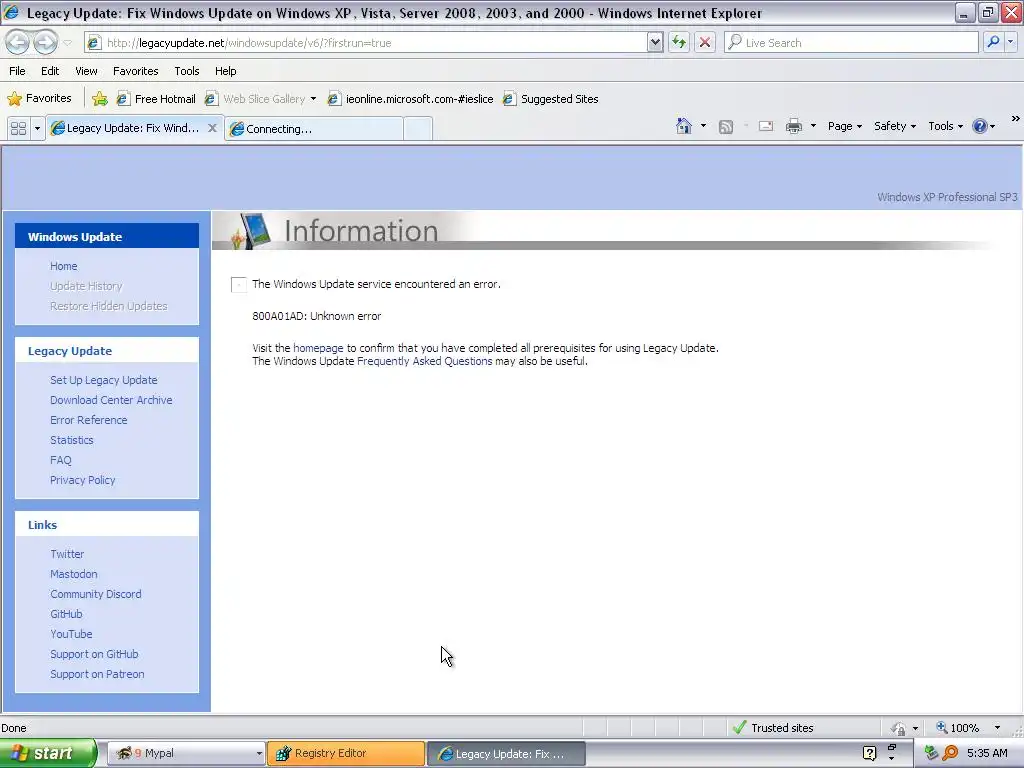Viewport: 1024px width, 768px height.
Task: Switch to Mypal taskbar button
Action: pyautogui.click(x=186, y=754)
